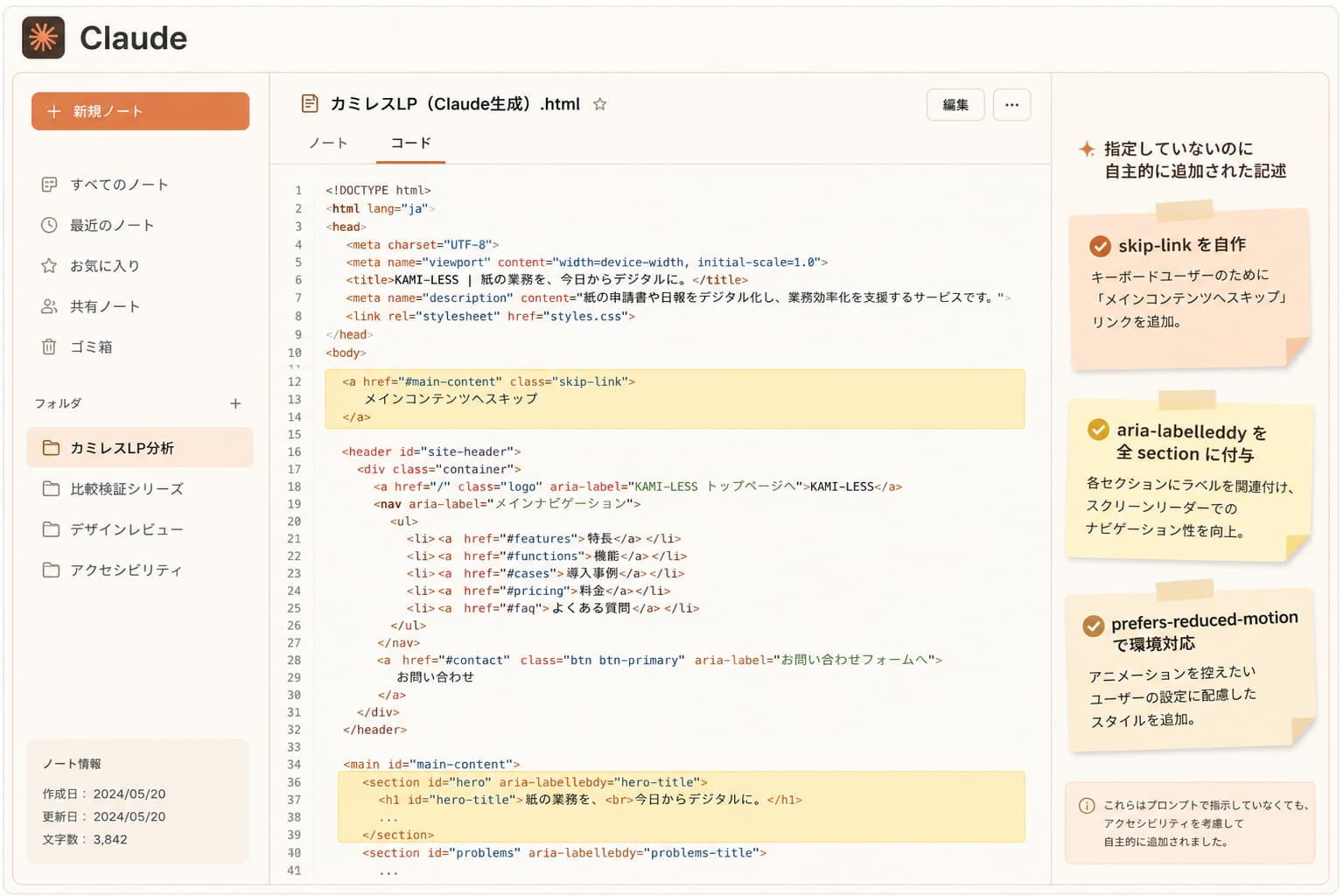Click the checkmark icon on skip-link card
The image size is (1343, 896).
[x=1101, y=246]
